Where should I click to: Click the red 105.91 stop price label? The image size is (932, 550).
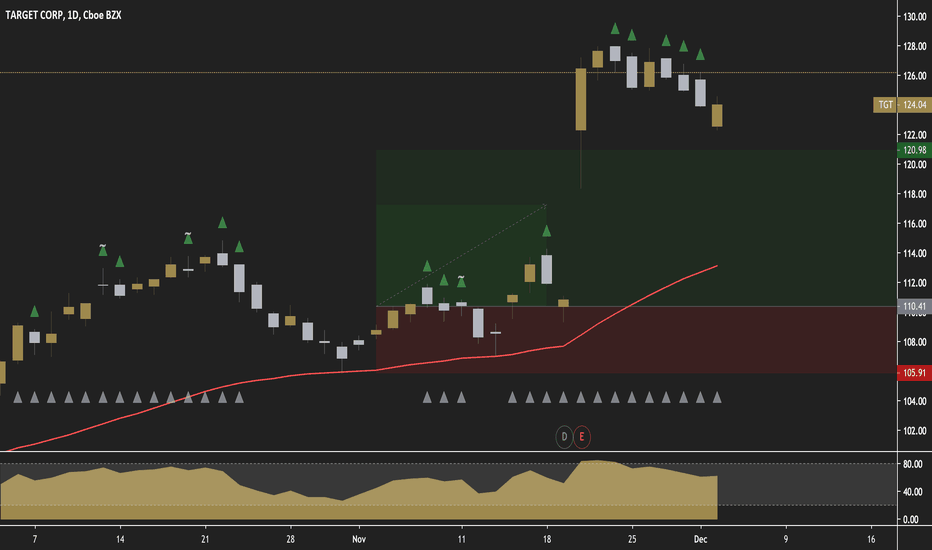[914, 373]
